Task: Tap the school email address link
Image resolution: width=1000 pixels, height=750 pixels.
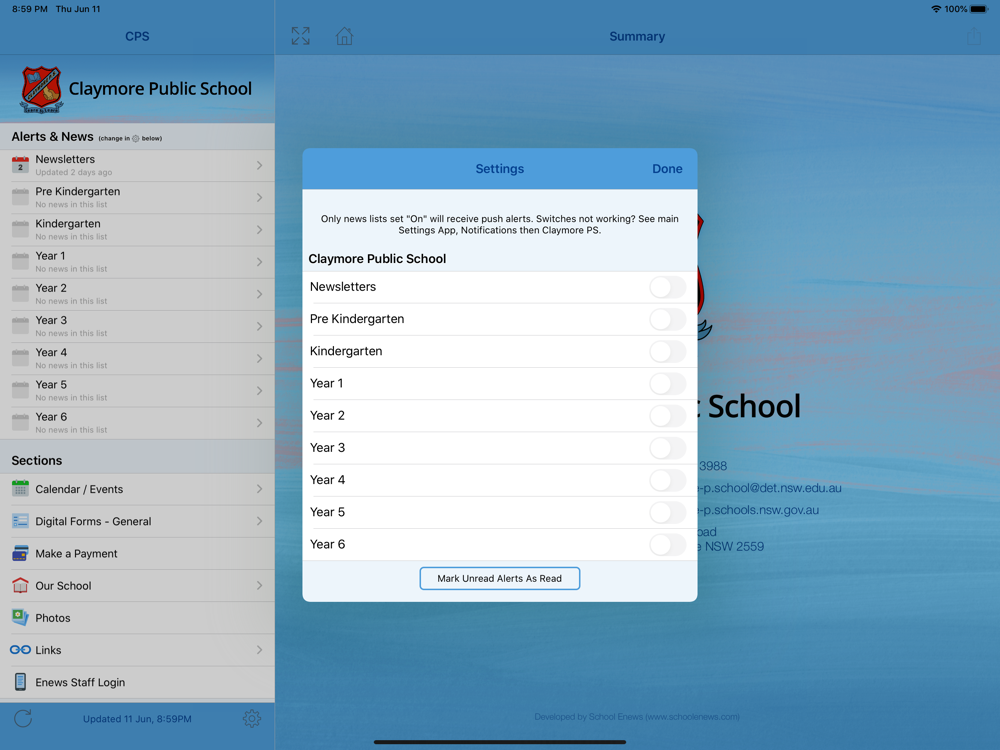Action: coord(770,488)
